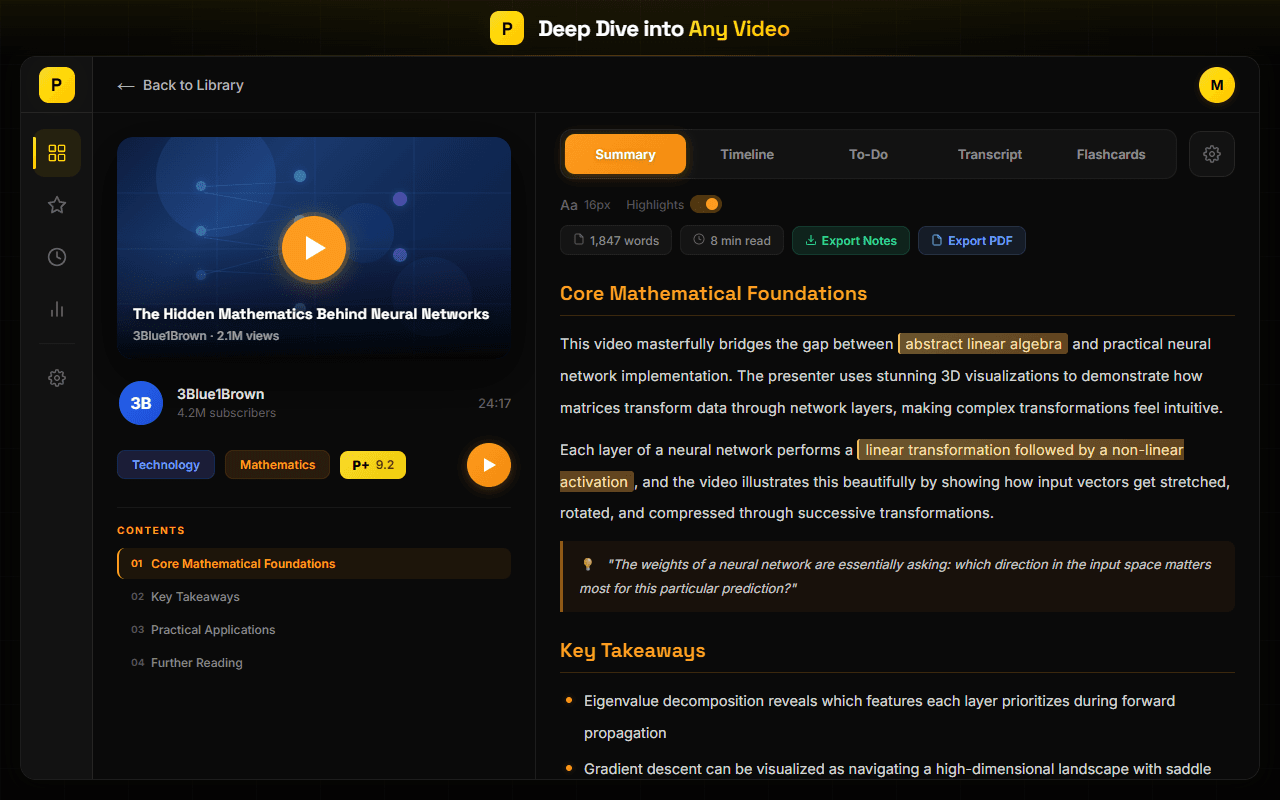Open the M profile avatar
The image size is (1280, 800).
pyautogui.click(x=1217, y=85)
